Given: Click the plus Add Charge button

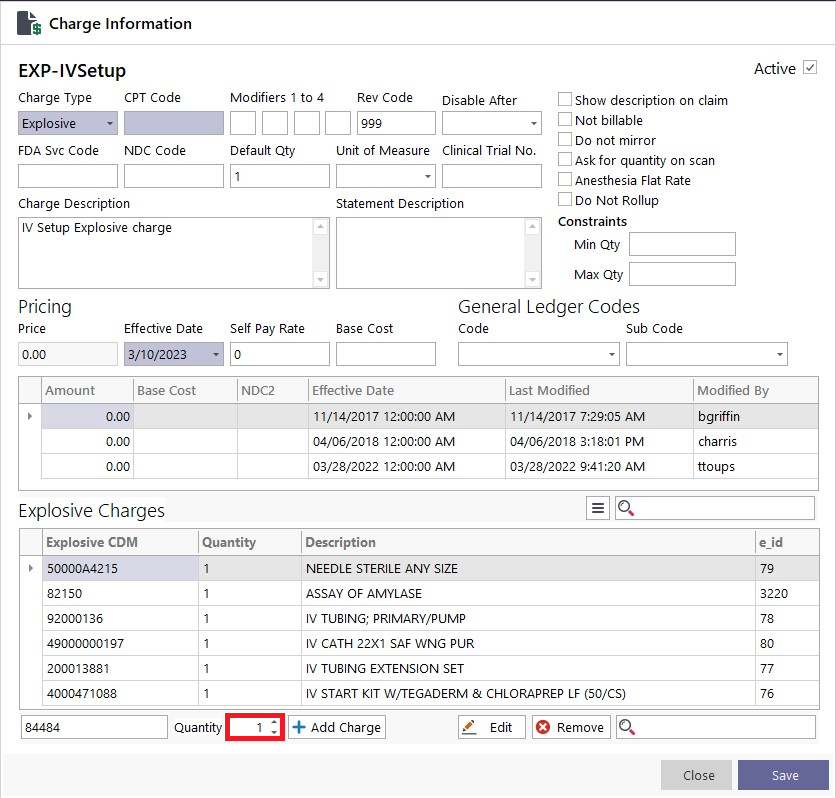Looking at the screenshot, I should pyautogui.click(x=337, y=727).
